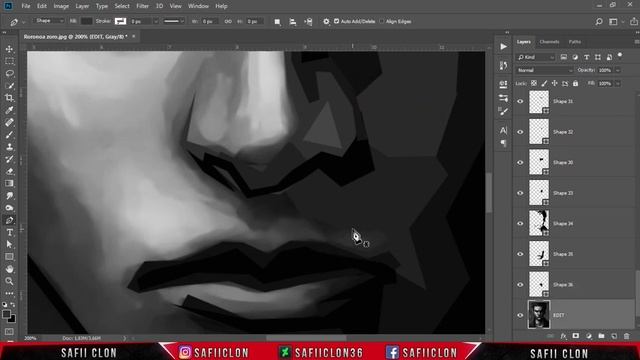640x360 pixels.
Task: Hide the Shape 36 layer
Action: point(520,285)
